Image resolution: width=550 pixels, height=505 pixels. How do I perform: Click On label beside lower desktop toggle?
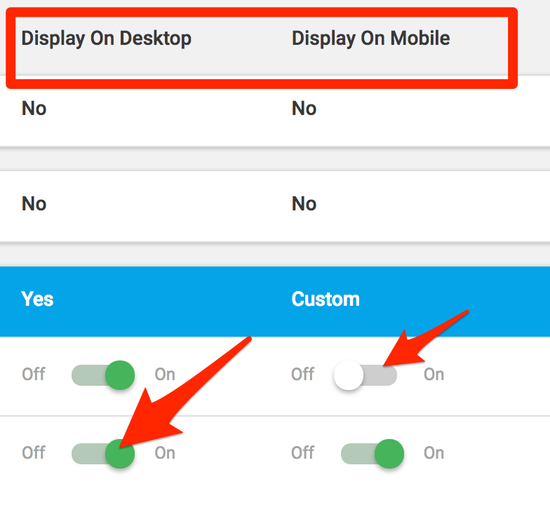coord(165,453)
